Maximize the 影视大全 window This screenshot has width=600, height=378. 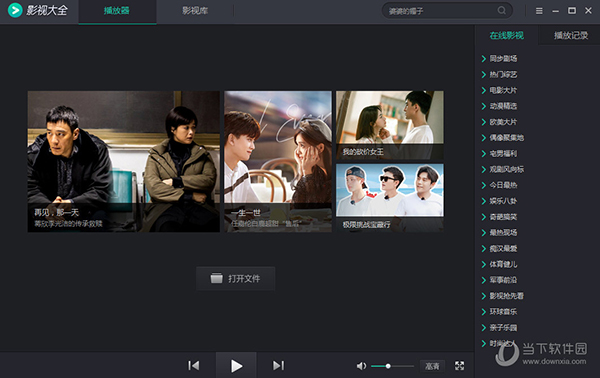(x=572, y=11)
